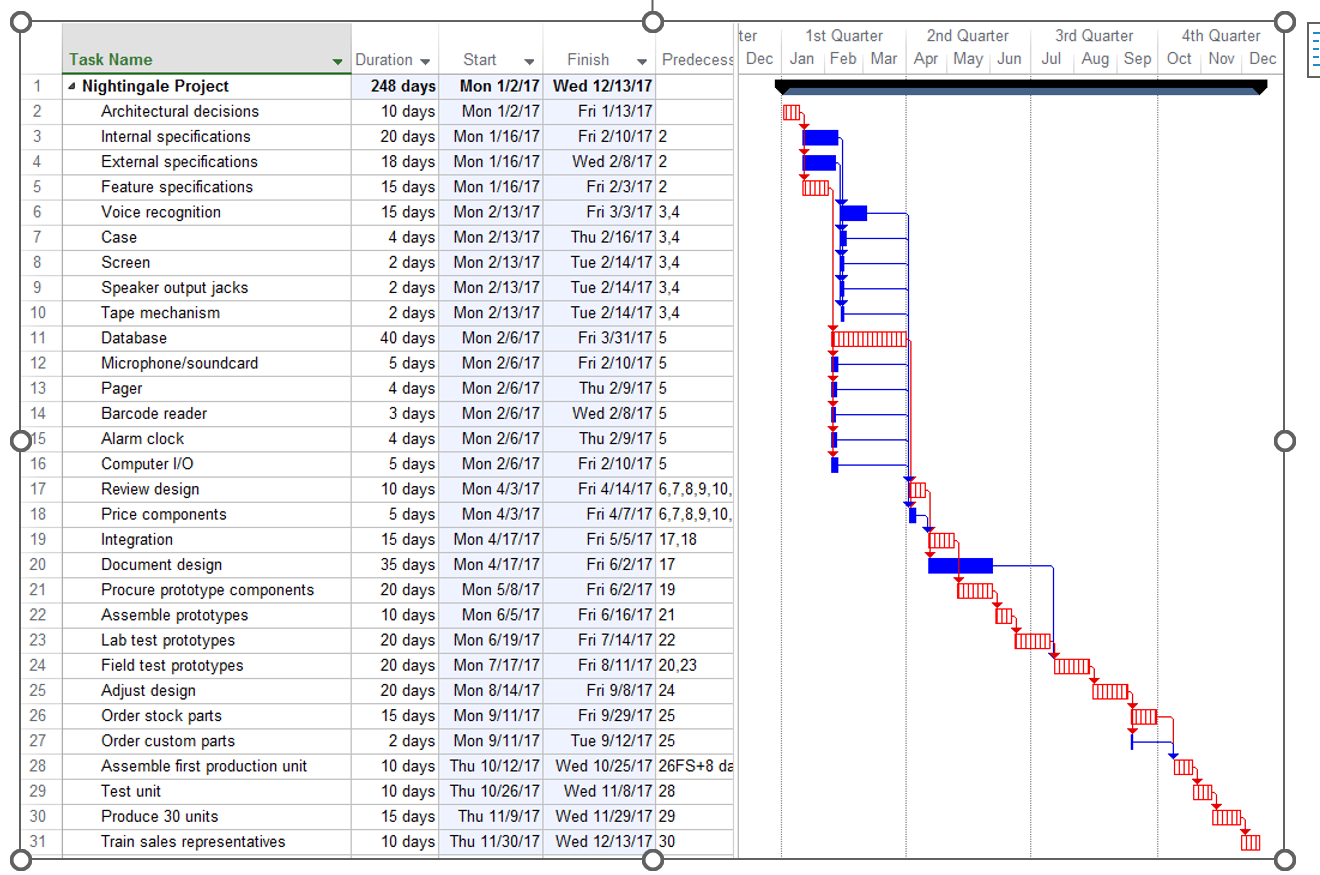Open the Task Name column filter dropdown
The width and height of the screenshot is (1320, 875).
click(337, 62)
